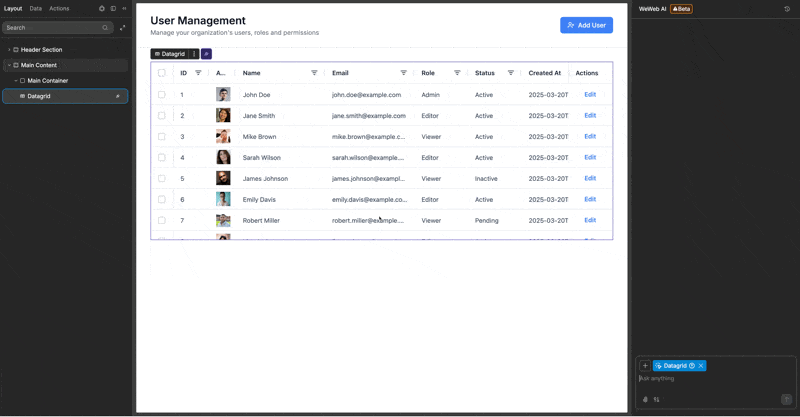Click the john.doe@example.com email cell
This screenshot has width=800, height=417.
tap(366, 94)
